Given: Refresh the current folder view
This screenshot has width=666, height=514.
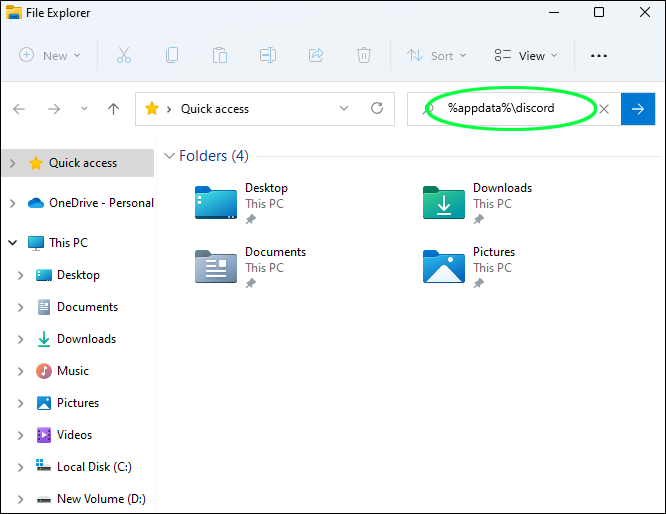Looking at the screenshot, I should point(377,109).
